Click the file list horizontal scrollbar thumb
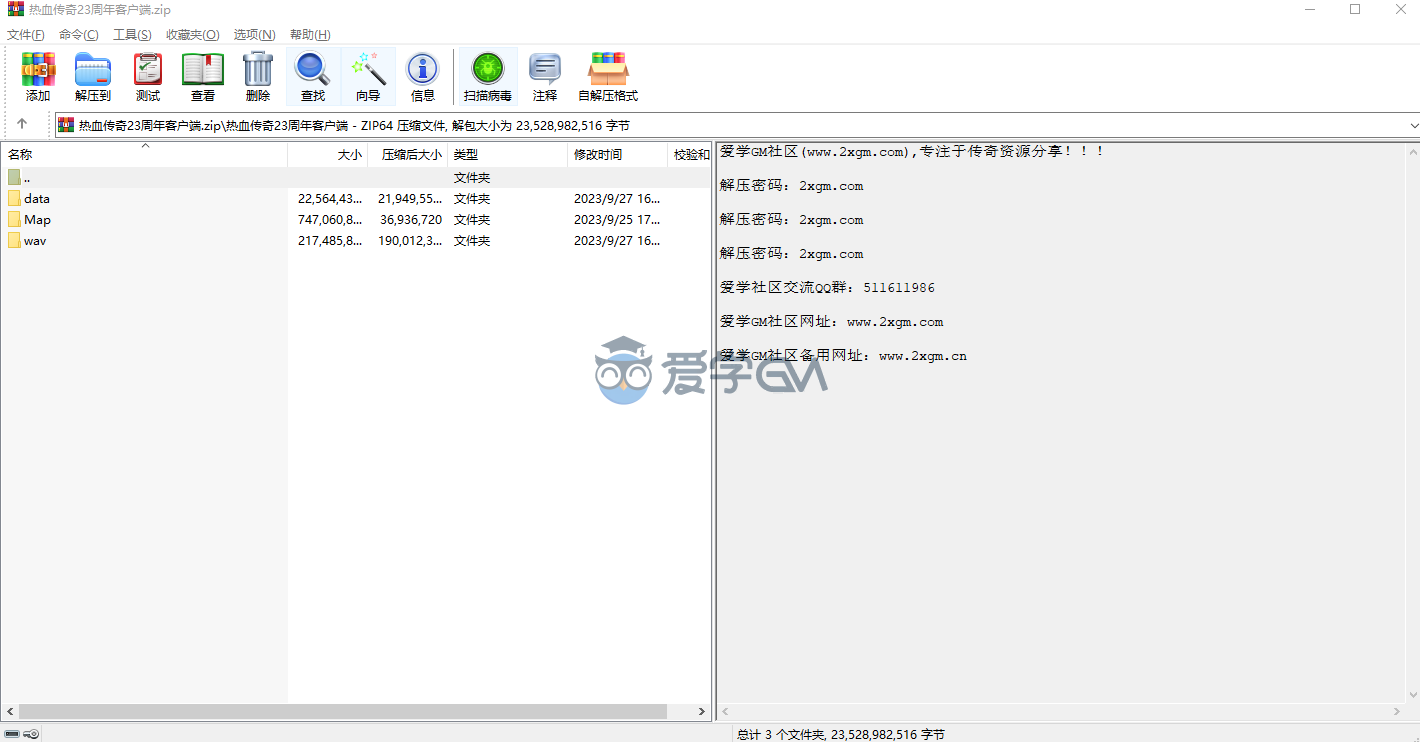1420x742 pixels. point(342,711)
